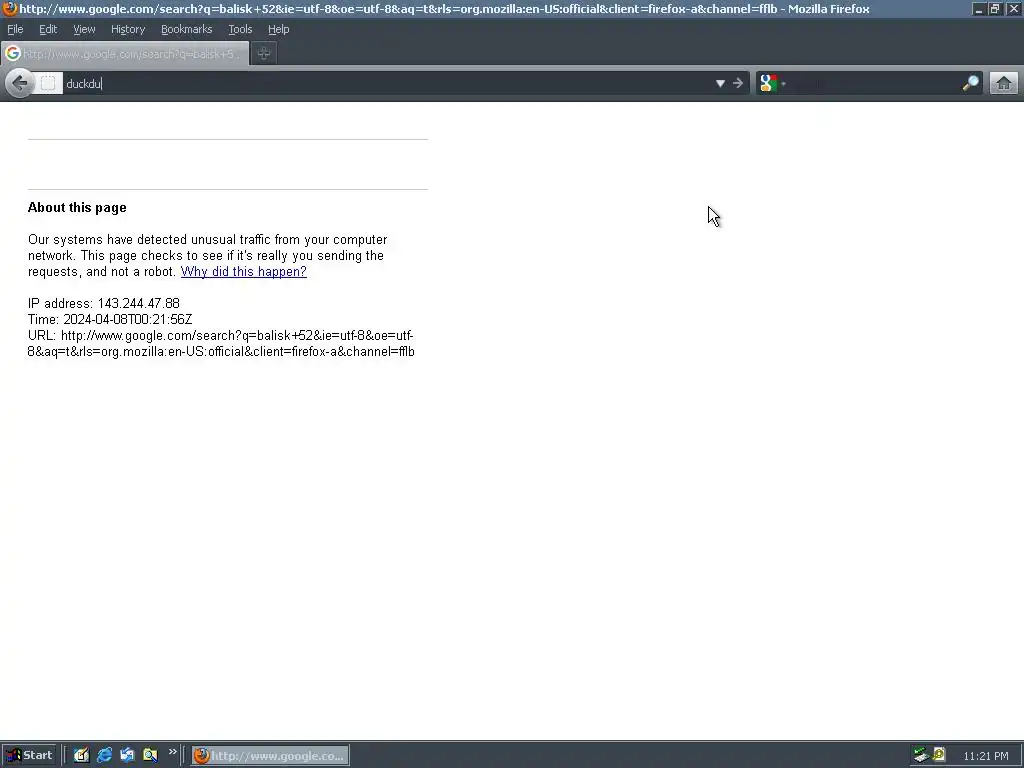Launch the first quick launch notepad icon

coord(81,756)
